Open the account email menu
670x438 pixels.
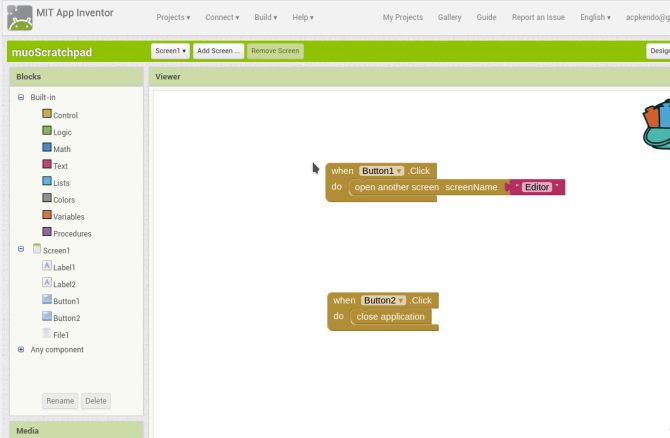648,18
